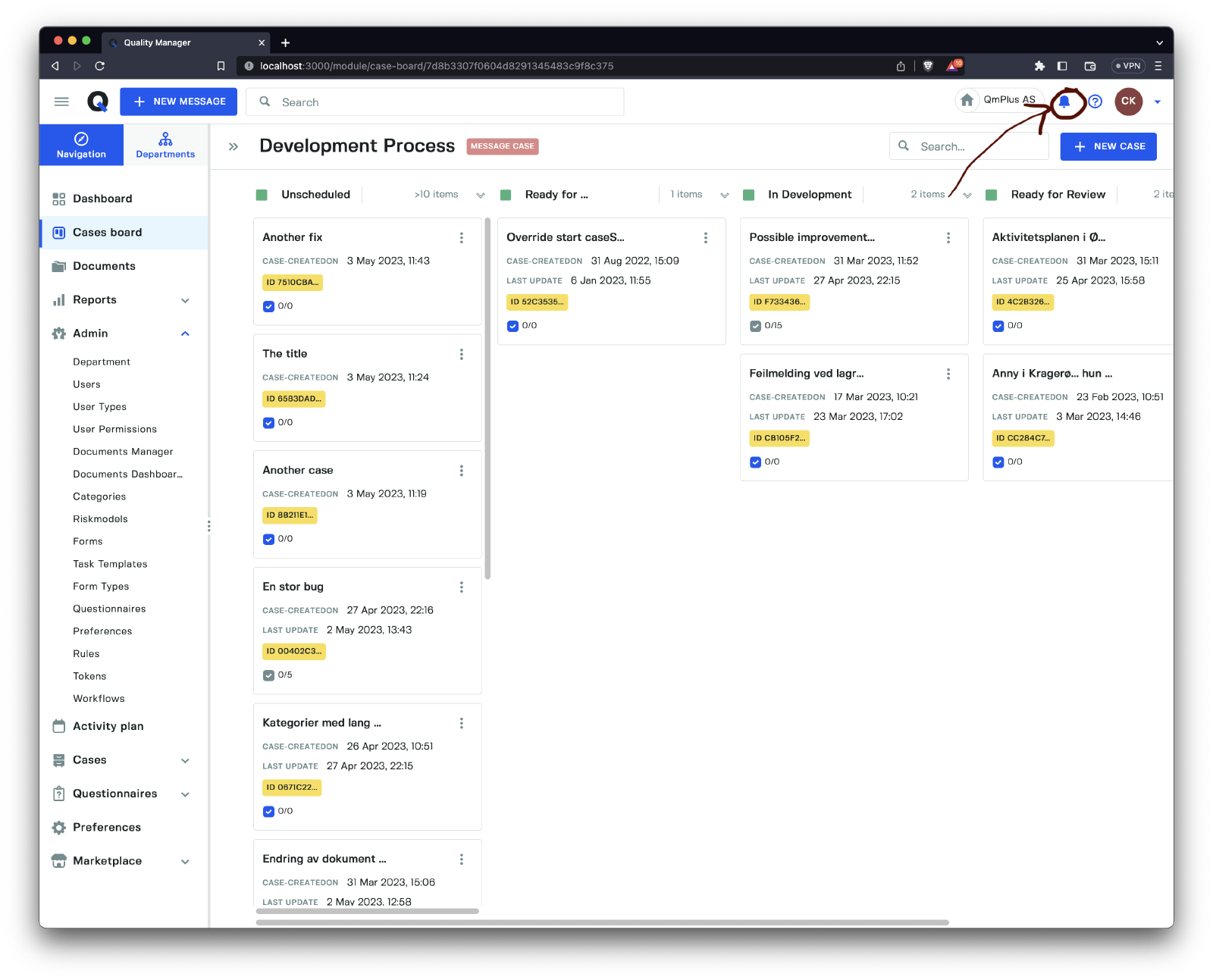Open three-dot menu on Another fix card
This screenshot has width=1213, height=980.
(x=461, y=238)
